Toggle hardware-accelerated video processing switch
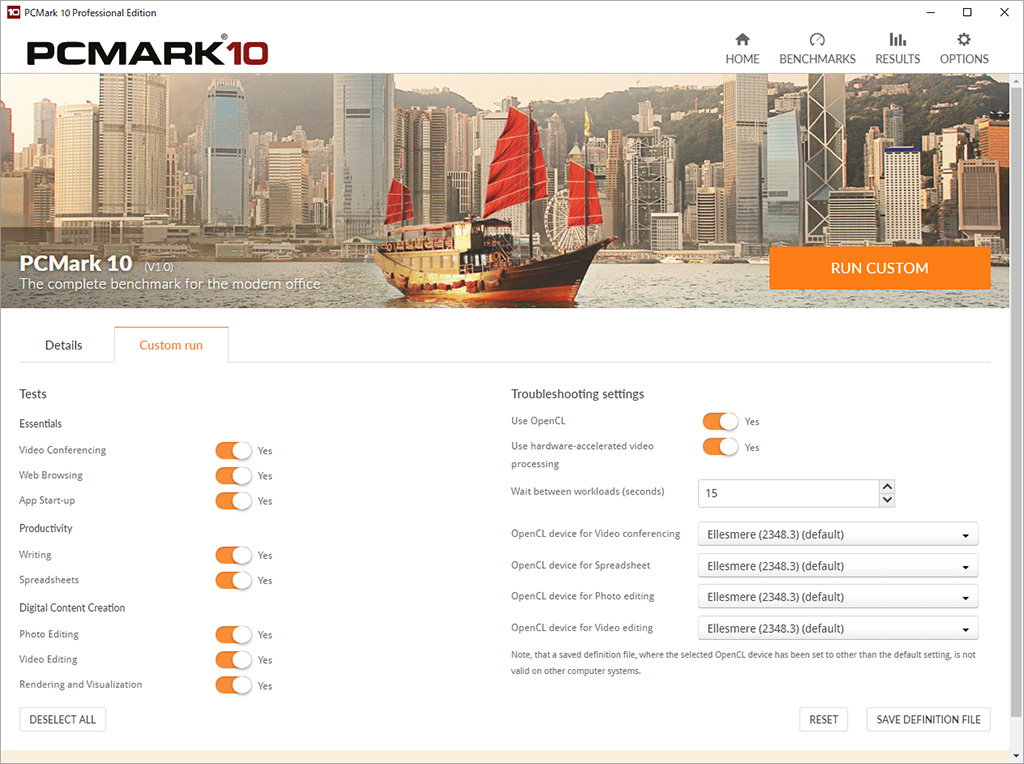The width and height of the screenshot is (1024, 764). click(720, 447)
